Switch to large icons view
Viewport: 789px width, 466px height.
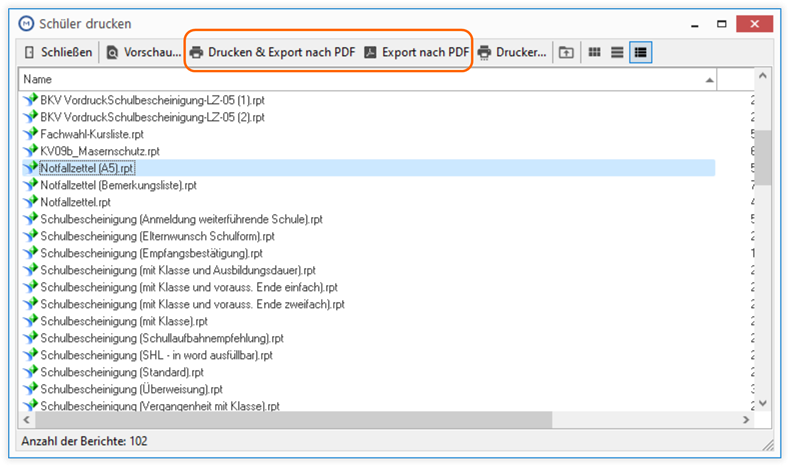[594, 52]
